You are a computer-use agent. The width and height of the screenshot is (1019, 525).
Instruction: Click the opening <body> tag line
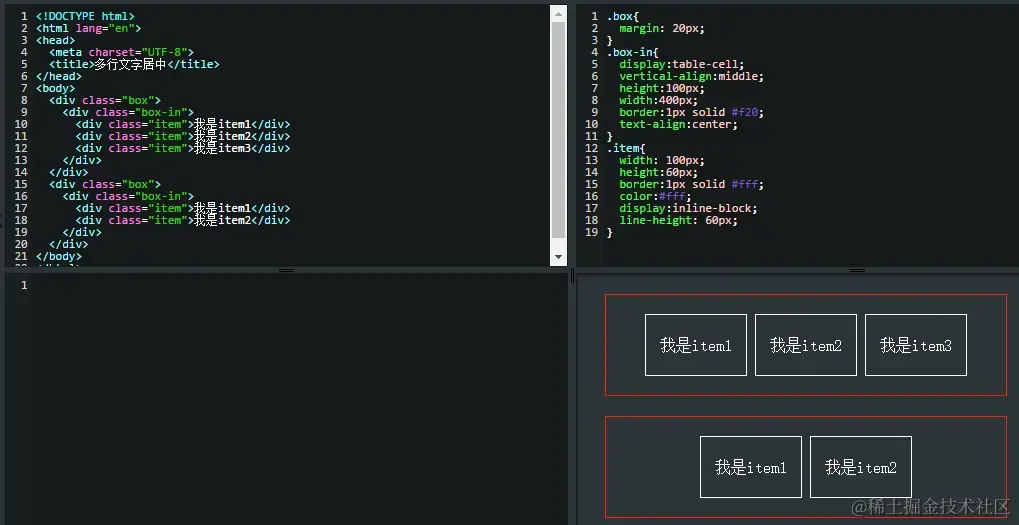[55, 88]
